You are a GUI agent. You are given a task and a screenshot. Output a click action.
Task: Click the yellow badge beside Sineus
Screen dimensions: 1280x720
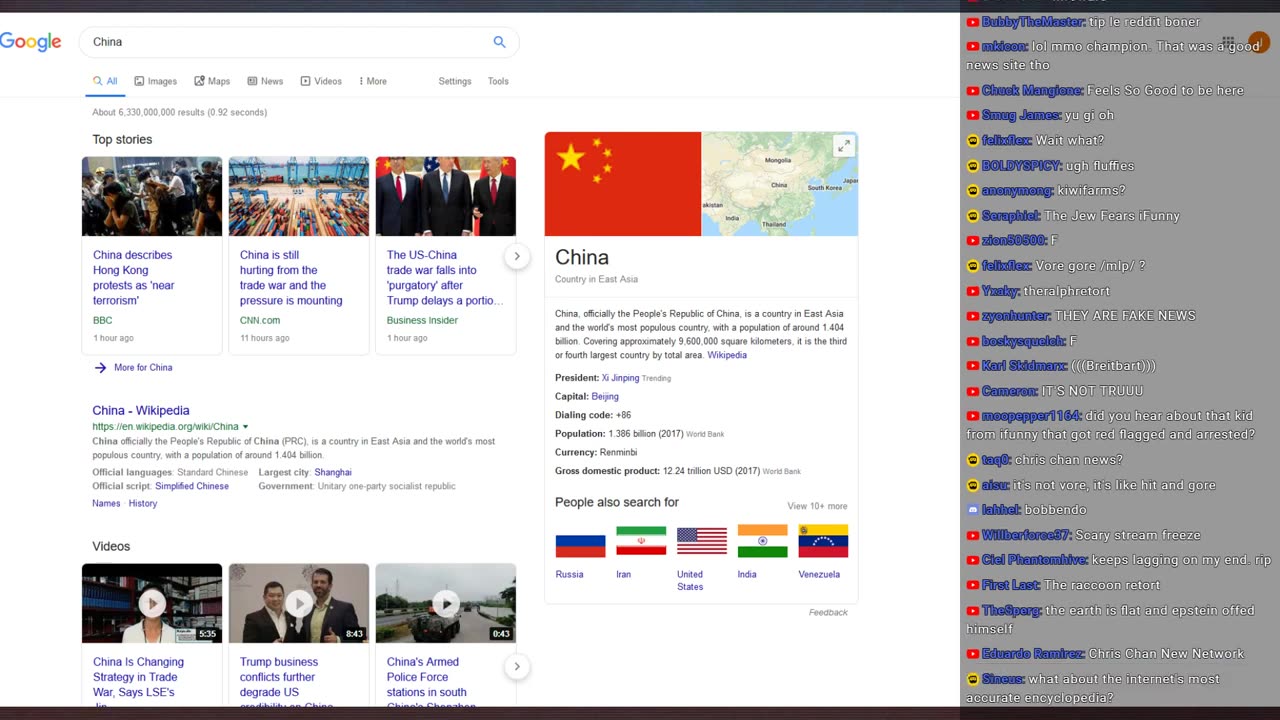point(973,679)
